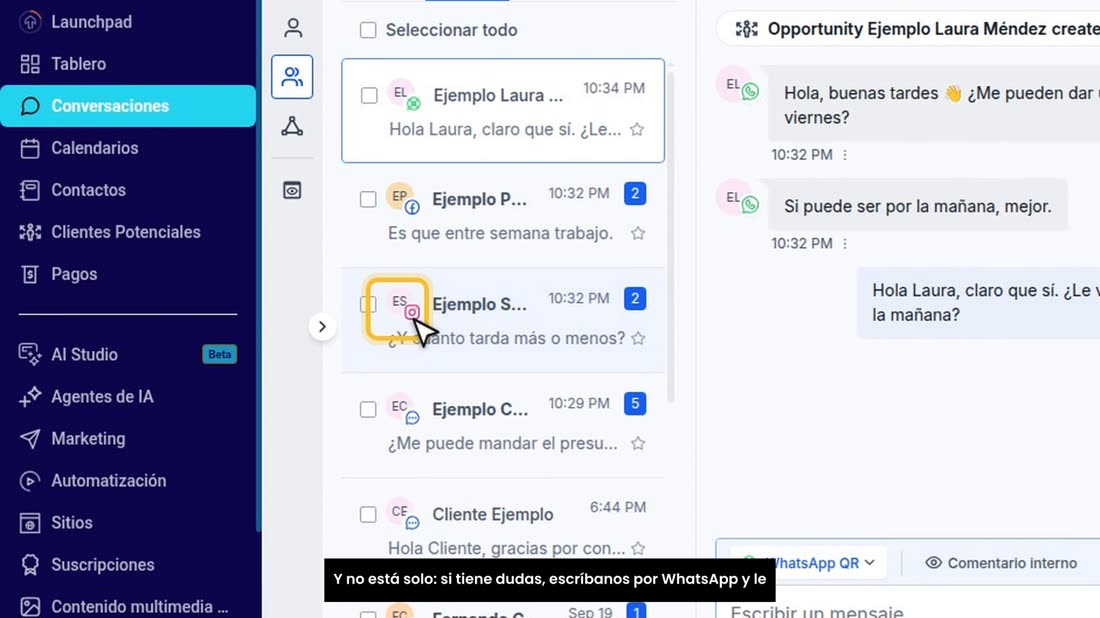Viewport: 1100px width, 618px height.
Task: Check the Seleccionar todo checkbox
Action: pos(368,30)
